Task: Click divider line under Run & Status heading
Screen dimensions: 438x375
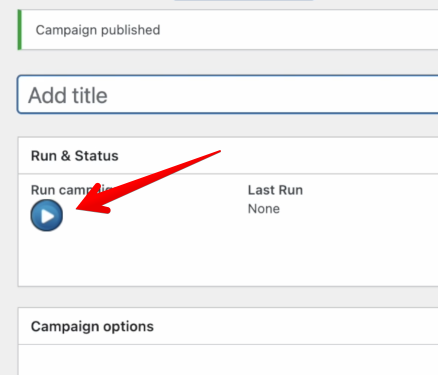Action: tap(228, 174)
